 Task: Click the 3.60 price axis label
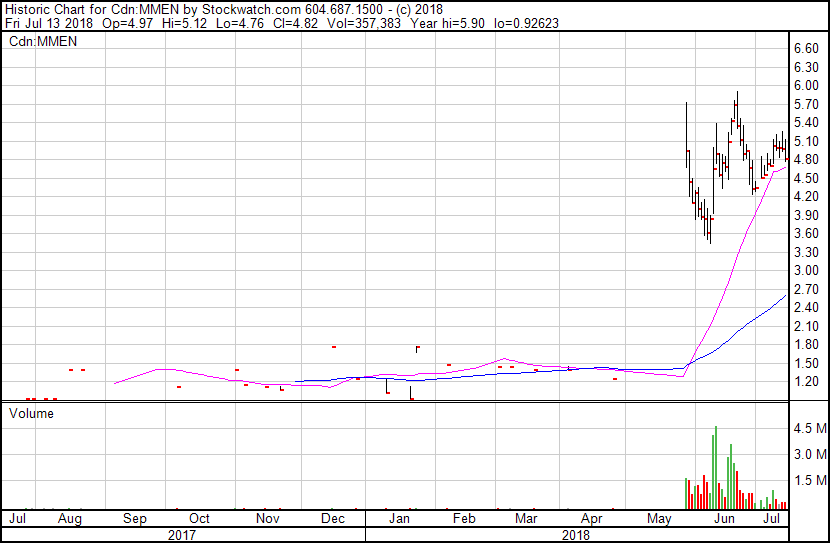(x=806, y=233)
